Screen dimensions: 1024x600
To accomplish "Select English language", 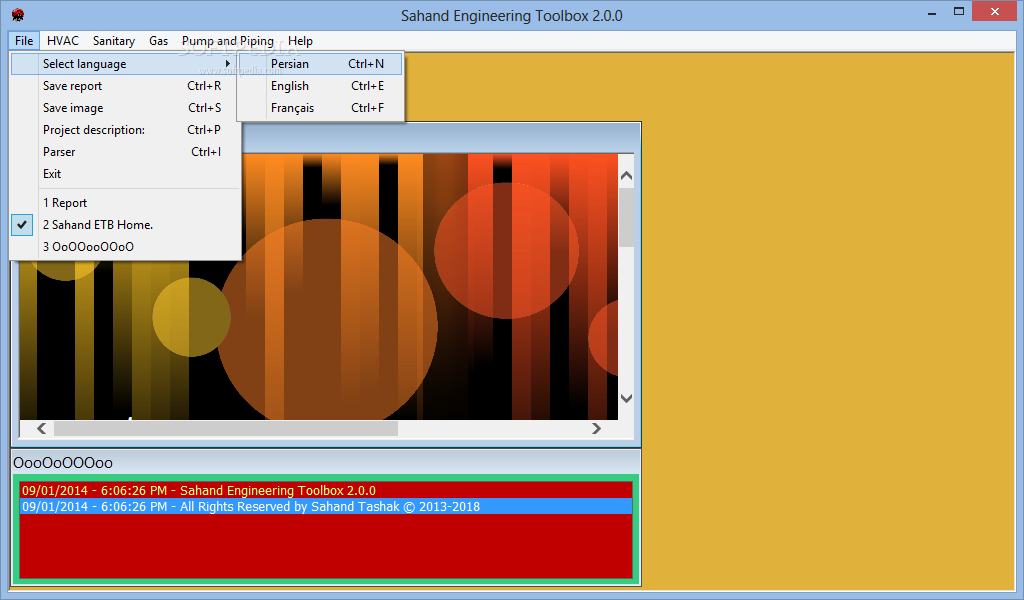I will [x=321, y=86].
